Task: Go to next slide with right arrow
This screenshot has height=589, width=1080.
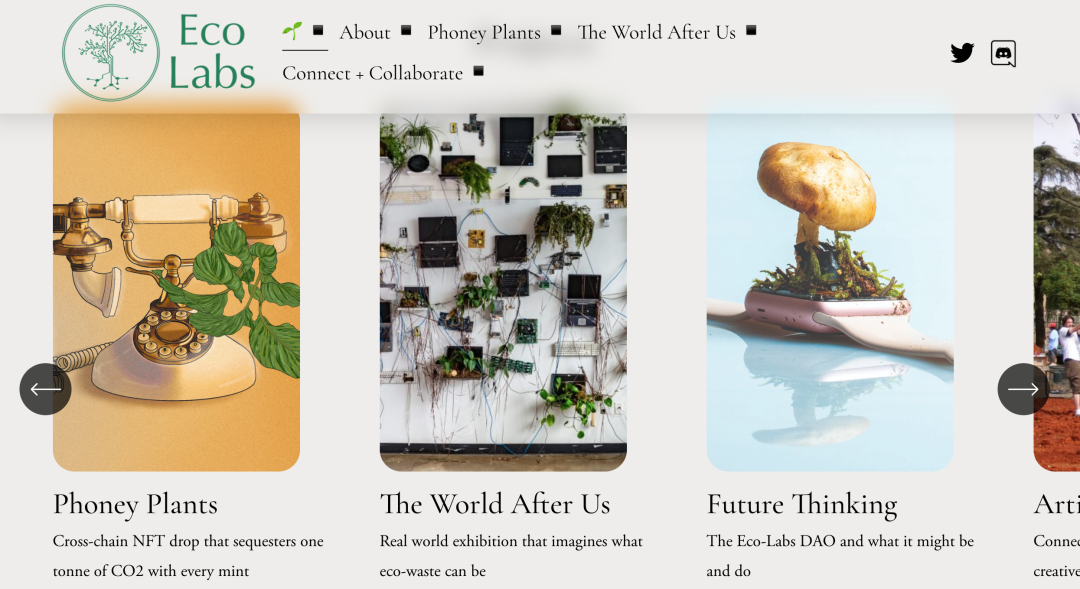Action: (x=1023, y=389)
